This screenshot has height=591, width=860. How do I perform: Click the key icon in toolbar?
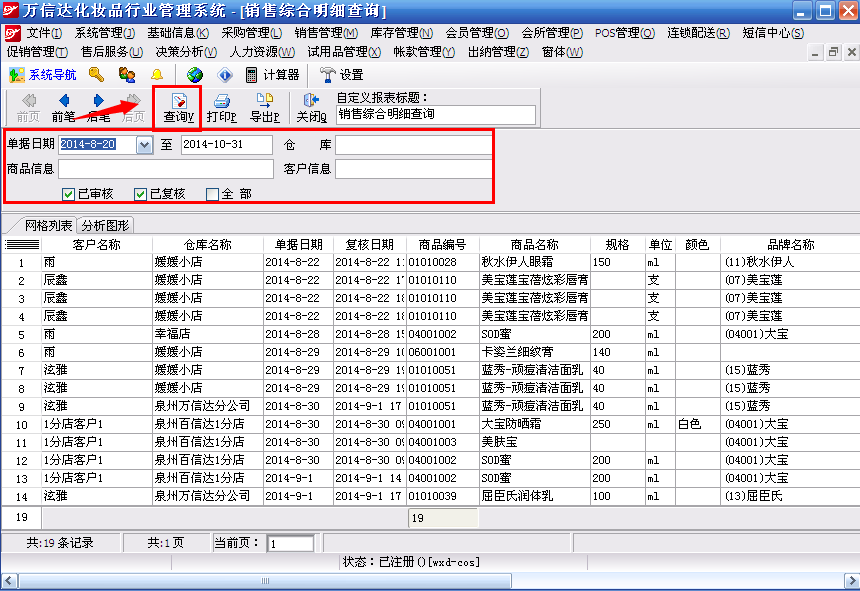(97, 75)
